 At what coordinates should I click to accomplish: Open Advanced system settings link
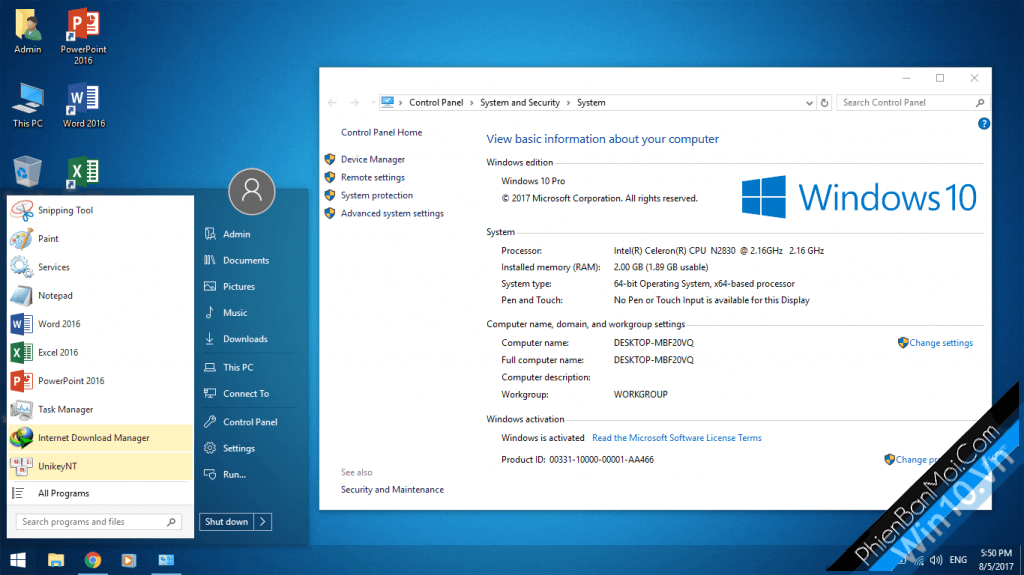[392, 213]
